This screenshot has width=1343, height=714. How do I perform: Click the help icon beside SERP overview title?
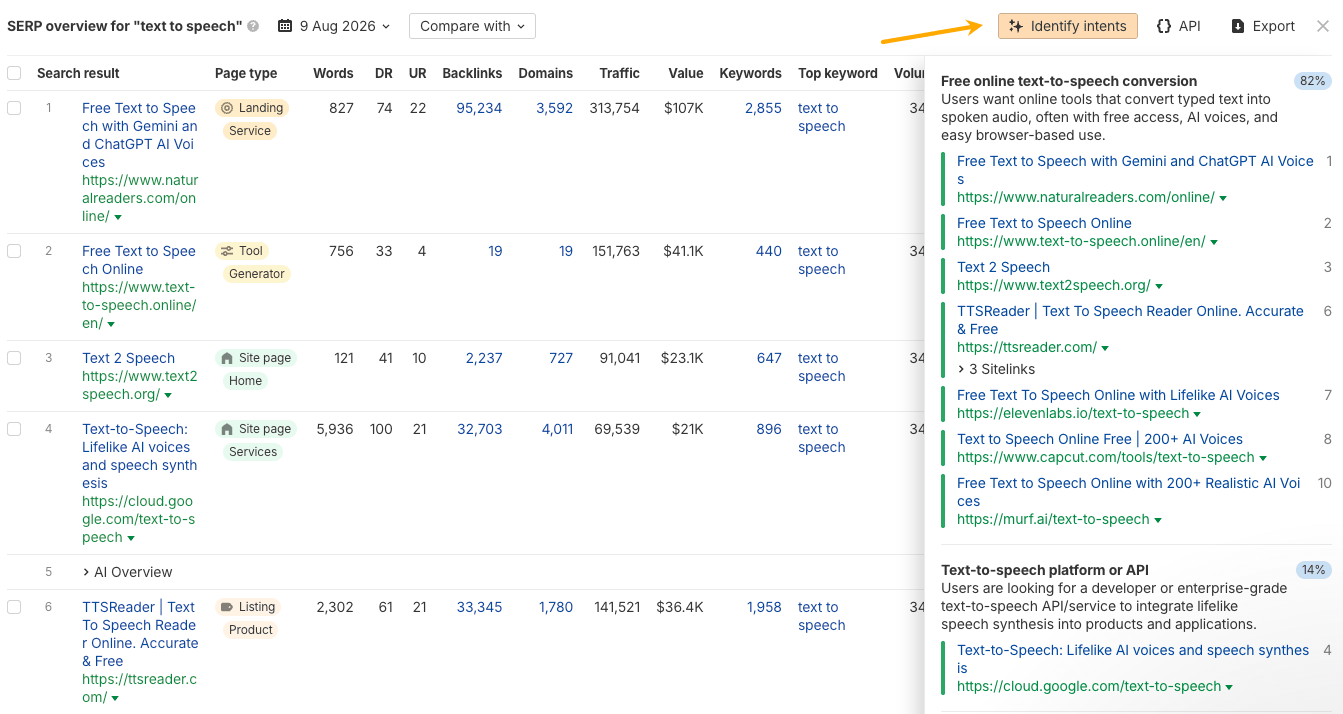(x=253, y=27)
